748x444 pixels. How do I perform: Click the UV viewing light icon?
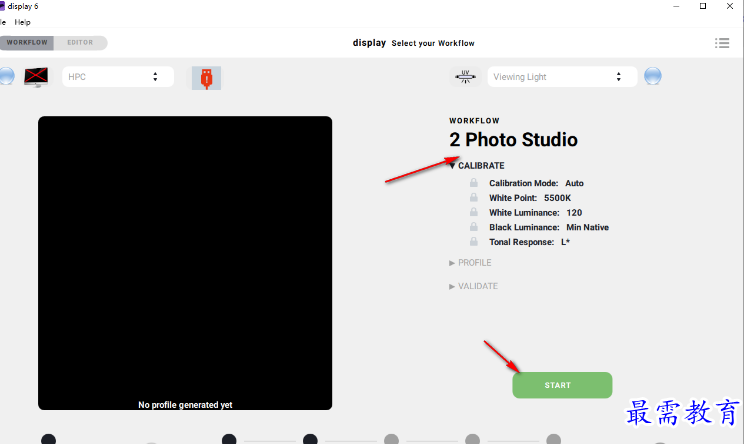pyautogui.click(x=465, y=76)
